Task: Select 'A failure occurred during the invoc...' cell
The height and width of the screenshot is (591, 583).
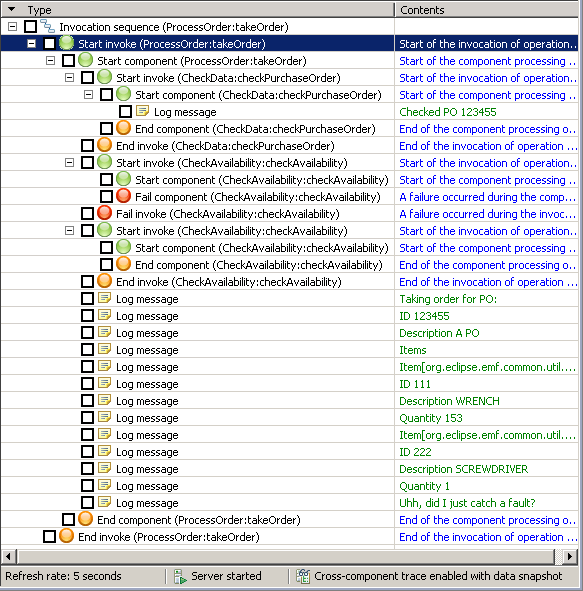Action: coord(487,214)
